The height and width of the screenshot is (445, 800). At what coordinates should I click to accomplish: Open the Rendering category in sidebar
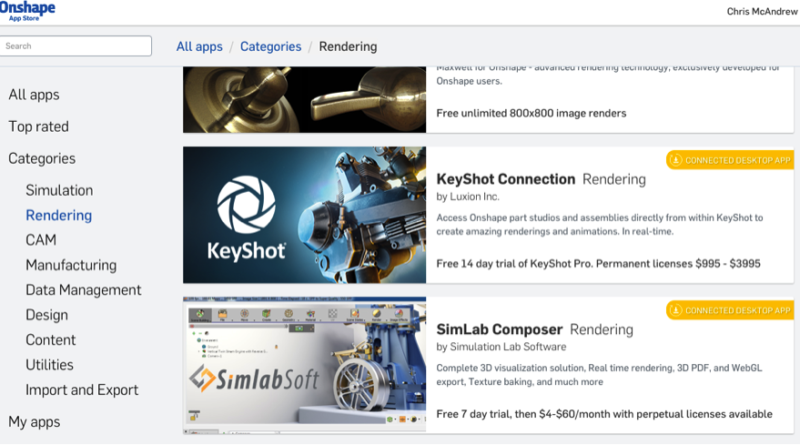[x=59, y=215]
